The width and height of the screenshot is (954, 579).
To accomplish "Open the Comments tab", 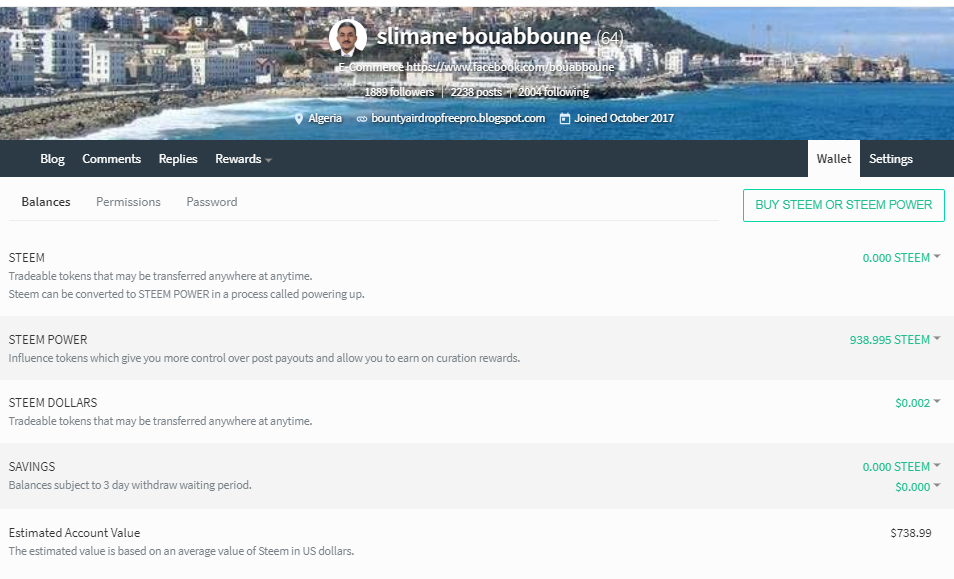I will tap(111, 159).
